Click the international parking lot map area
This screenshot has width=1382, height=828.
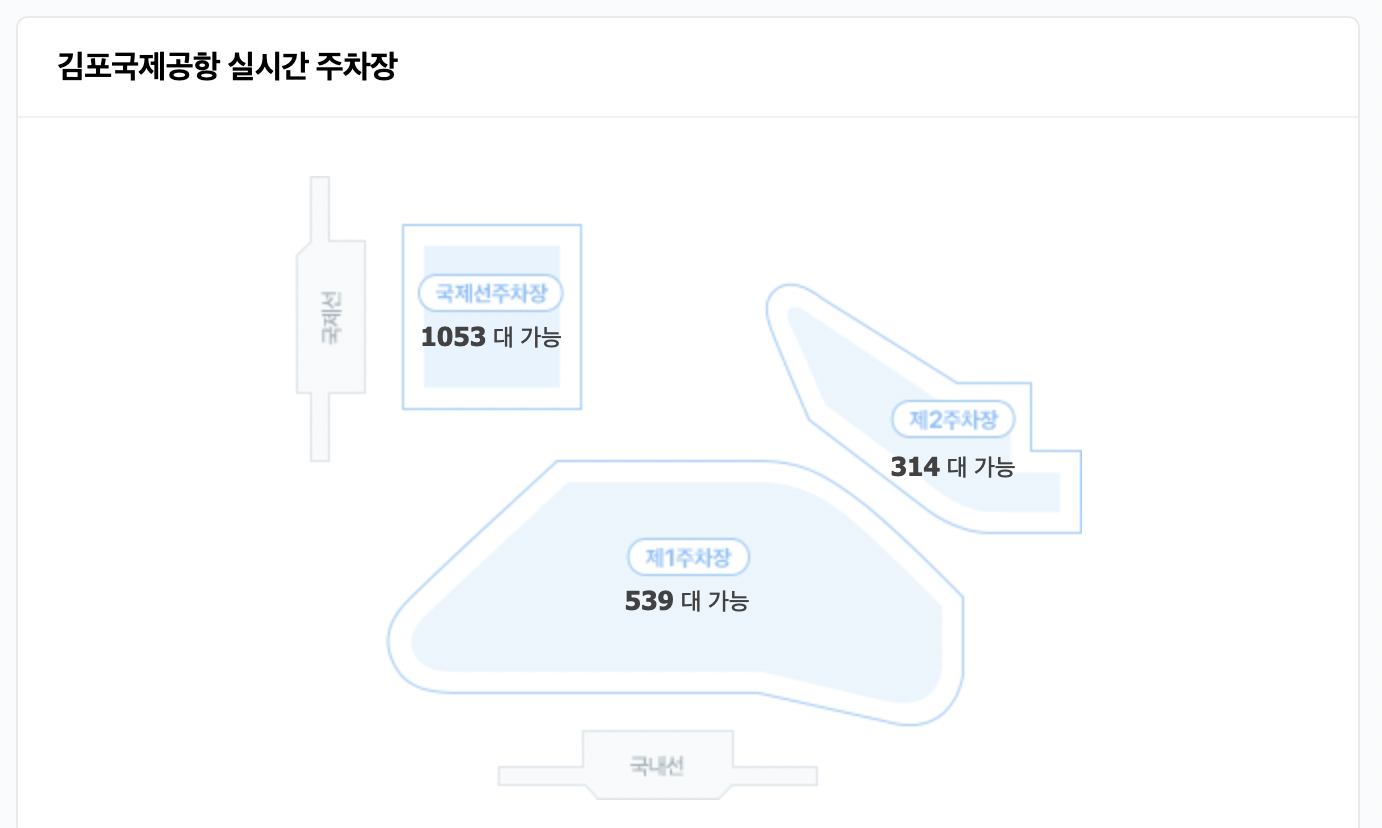492,316
